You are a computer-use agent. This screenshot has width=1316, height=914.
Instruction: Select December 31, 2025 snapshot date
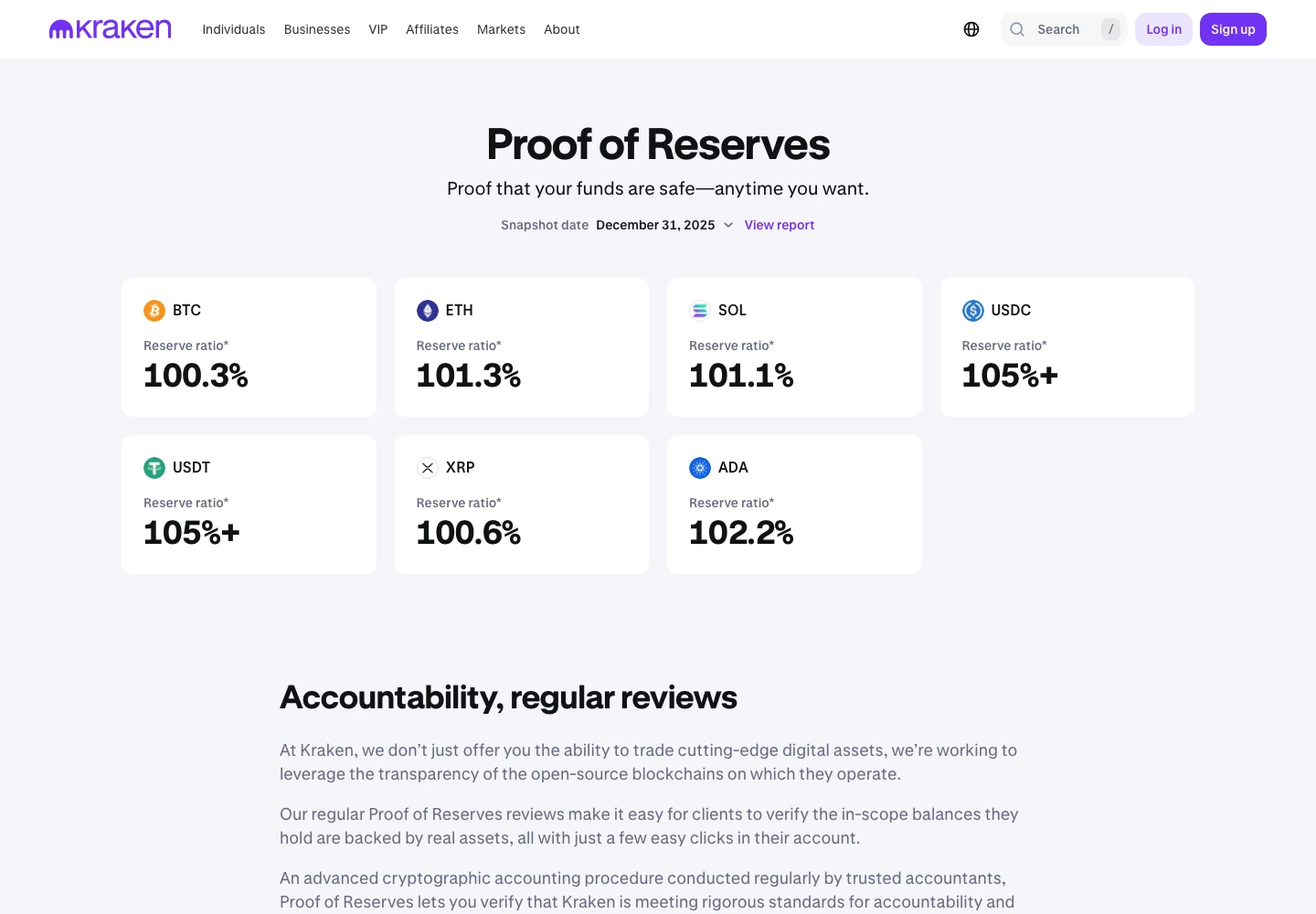click(x=655, y=225)
